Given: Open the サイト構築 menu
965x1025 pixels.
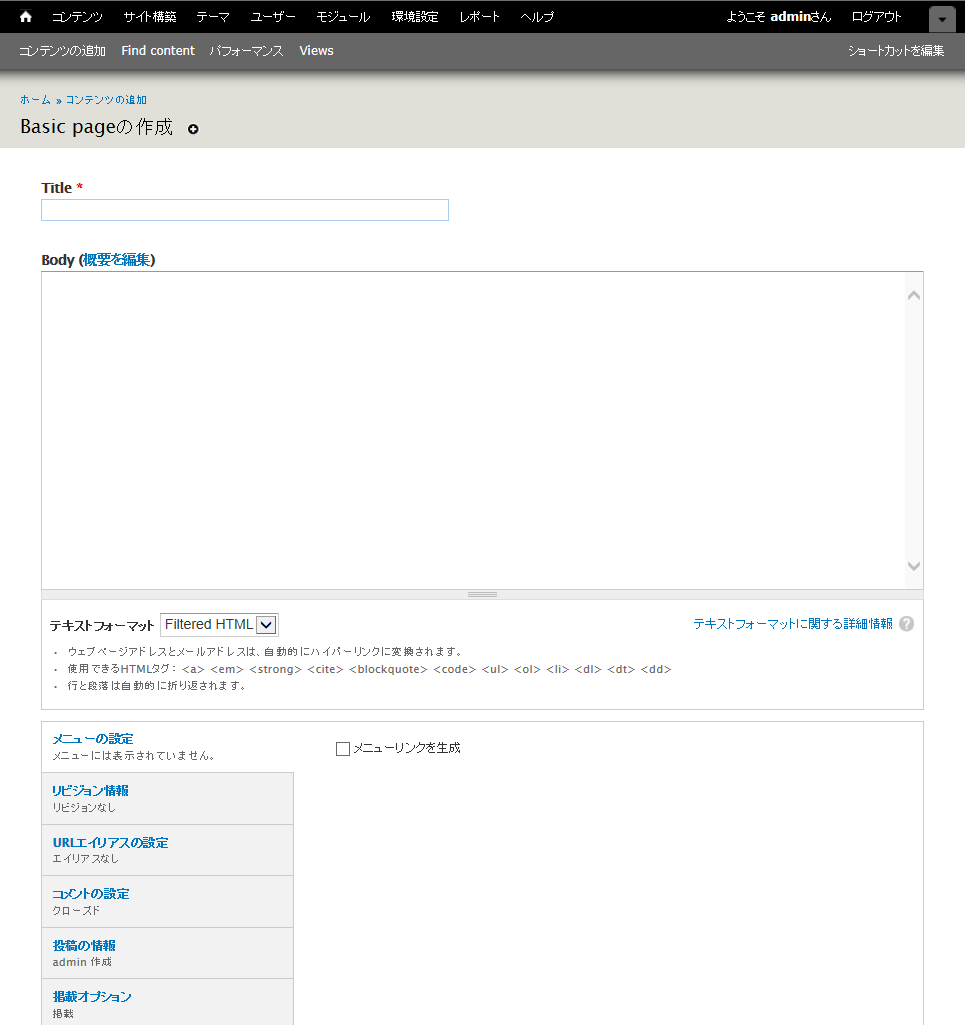Looking at the screenshot, I should [x=150, y=17].
